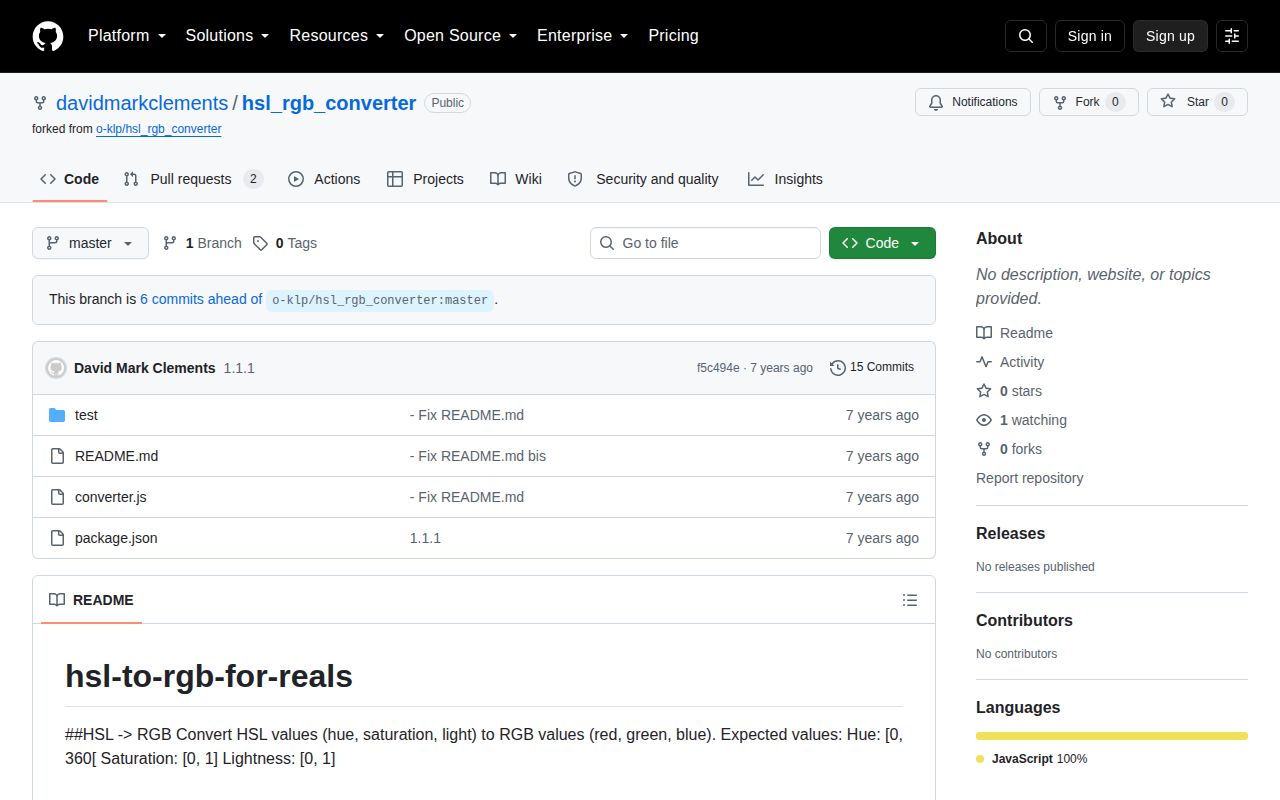
Task: Click the Public visibility badge
Action: tap(447, 103)
